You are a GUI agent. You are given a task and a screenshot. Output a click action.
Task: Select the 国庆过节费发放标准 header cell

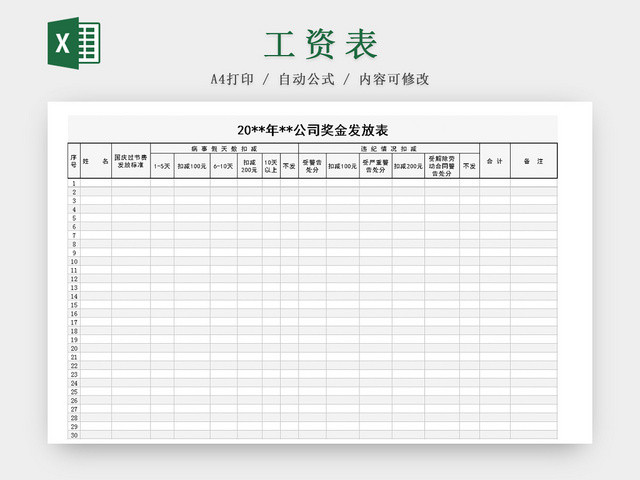(131, 161)
